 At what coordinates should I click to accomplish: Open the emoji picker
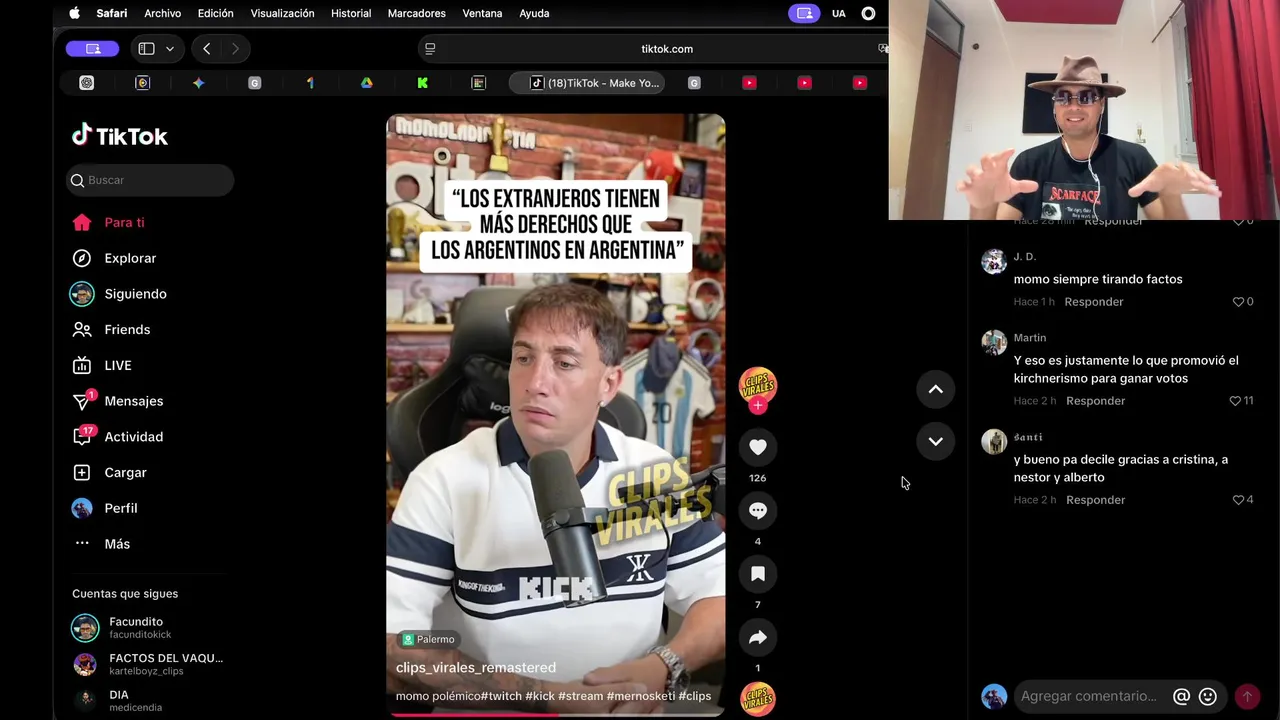[1208, 696]
